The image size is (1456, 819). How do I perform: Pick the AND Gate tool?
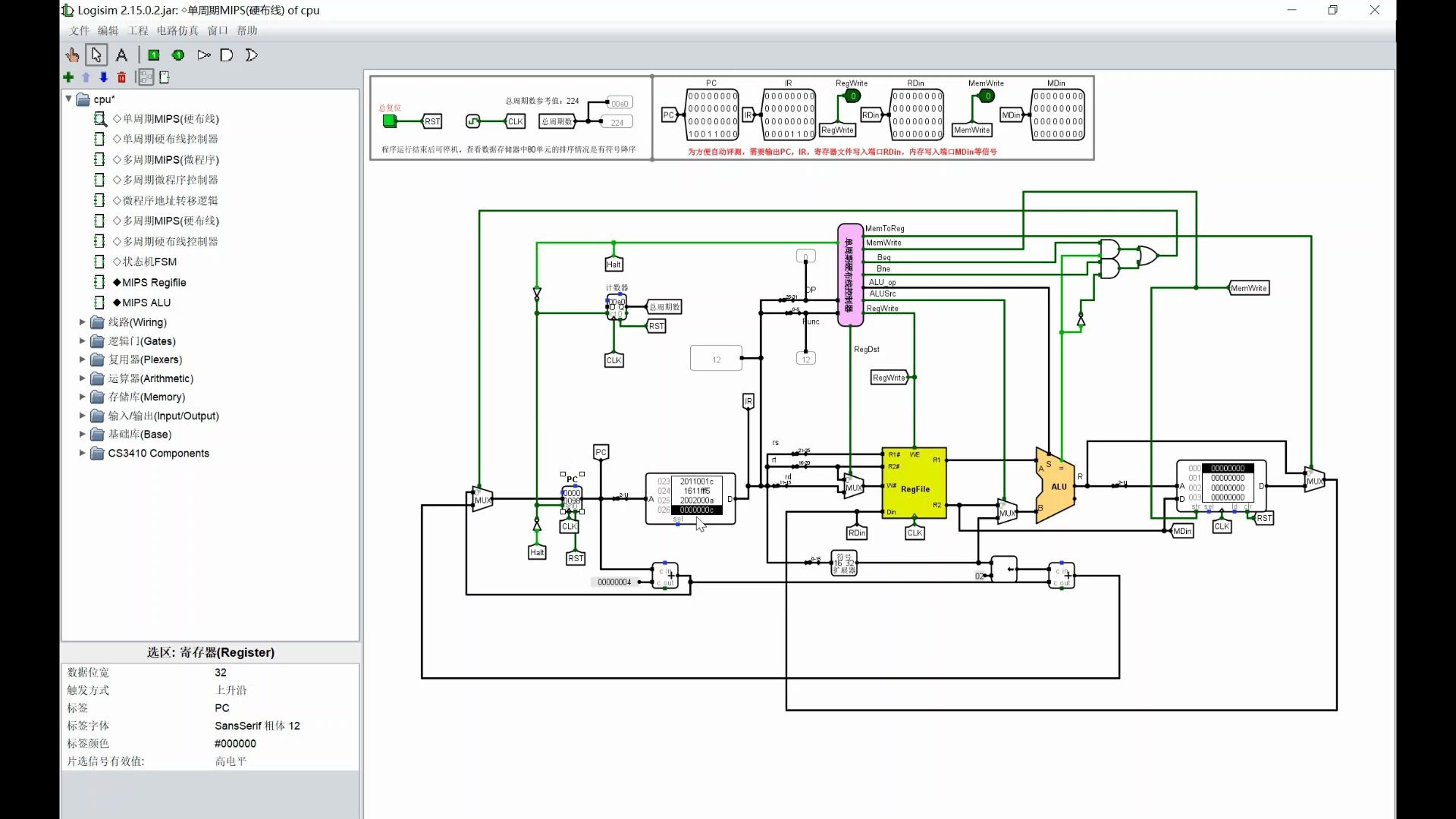227,55
